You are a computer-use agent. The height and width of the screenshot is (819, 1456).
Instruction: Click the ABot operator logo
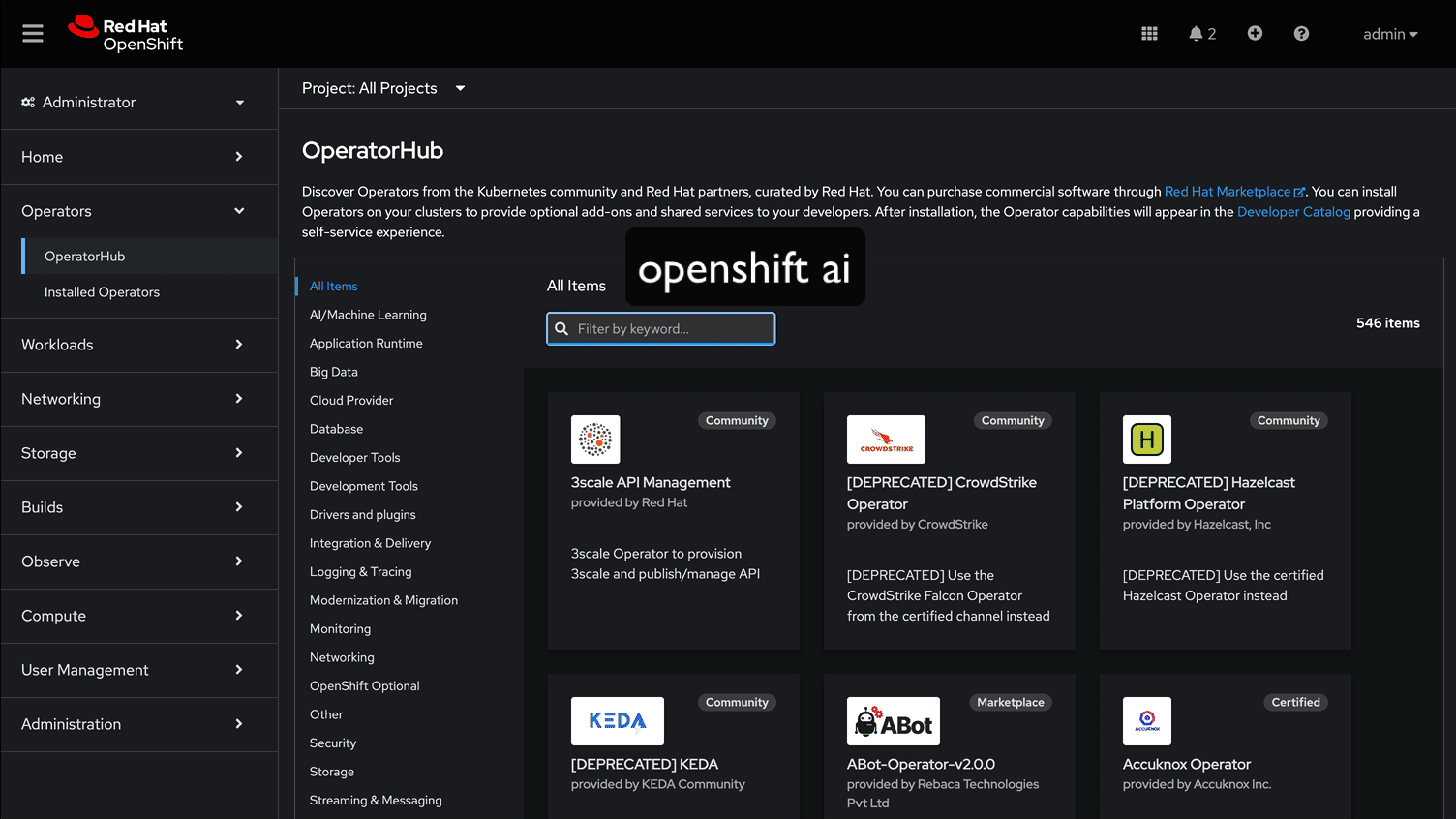click(894, 721)
